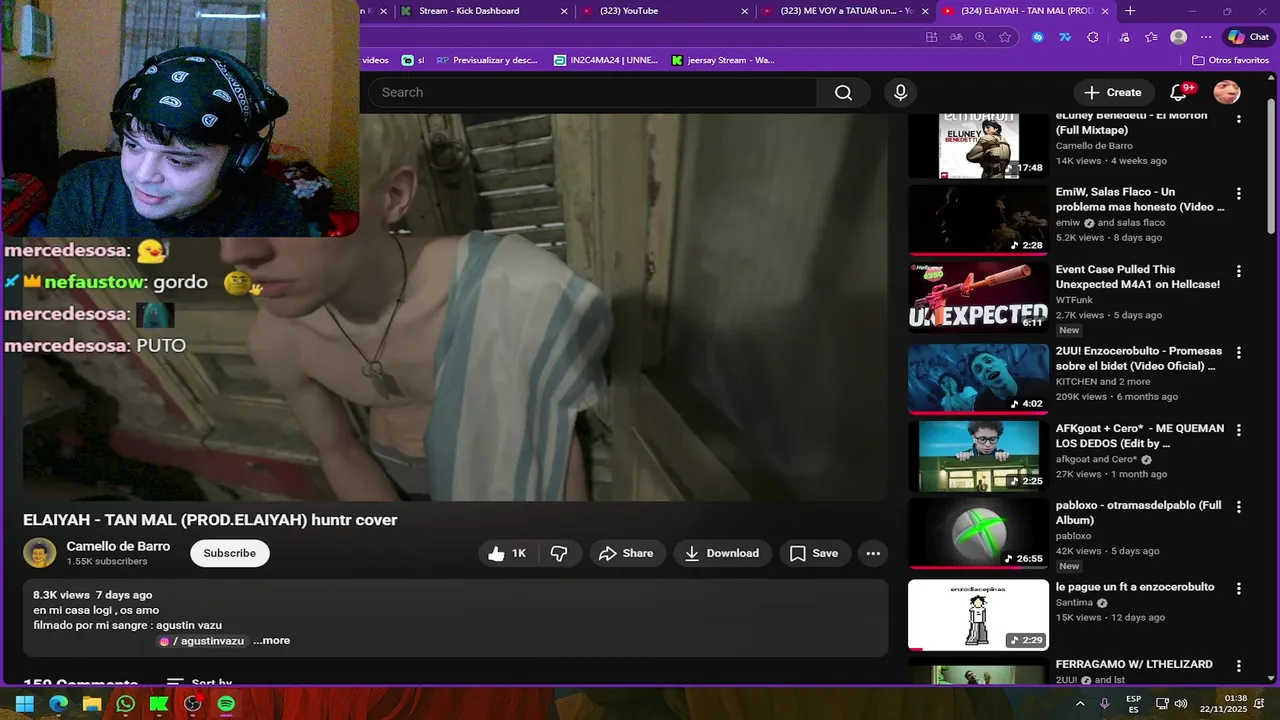Zoom page with magnifier icon in address bar
Screen dimensions: 1280x720
click(980, 37)
